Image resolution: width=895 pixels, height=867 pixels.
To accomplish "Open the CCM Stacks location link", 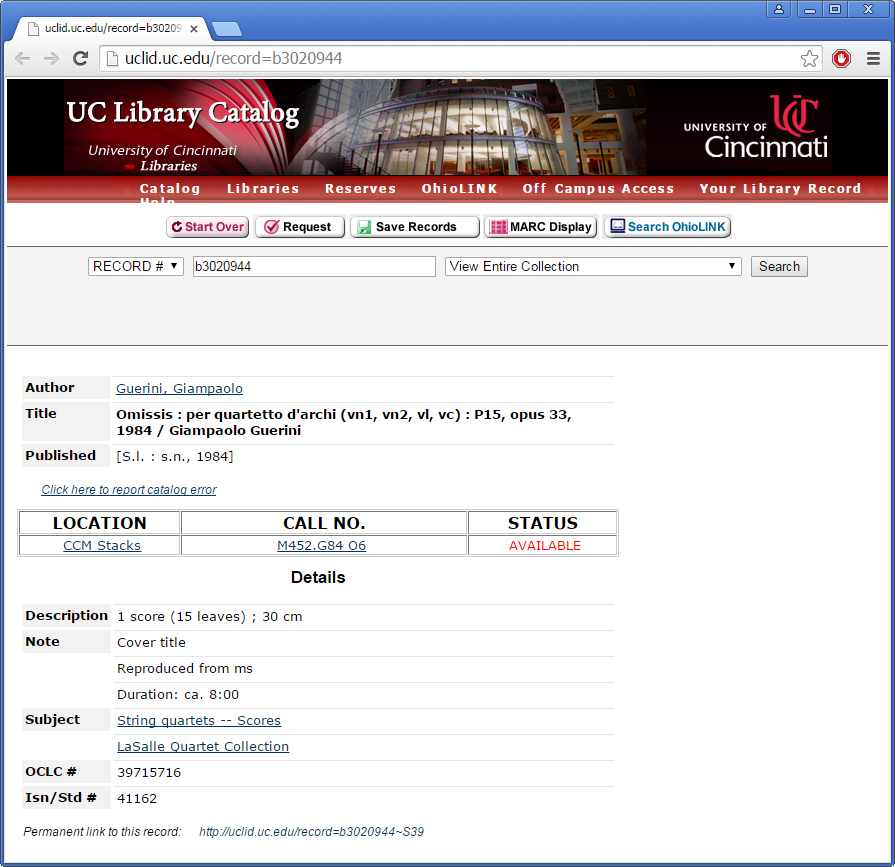I will pyautogui.click(x=102, y=546).
